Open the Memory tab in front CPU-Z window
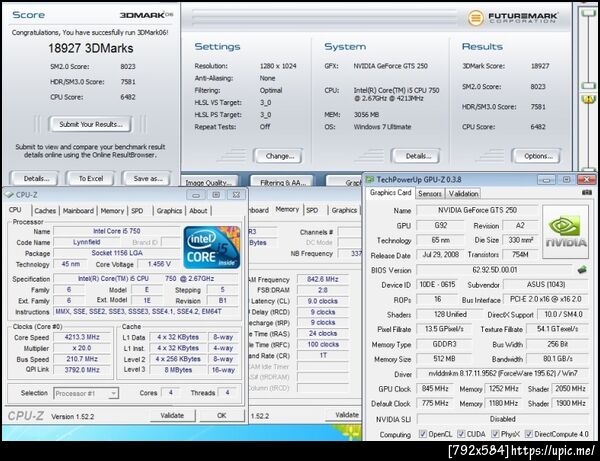This screenshot has width=600, height=461. click(x=112, y=211)
